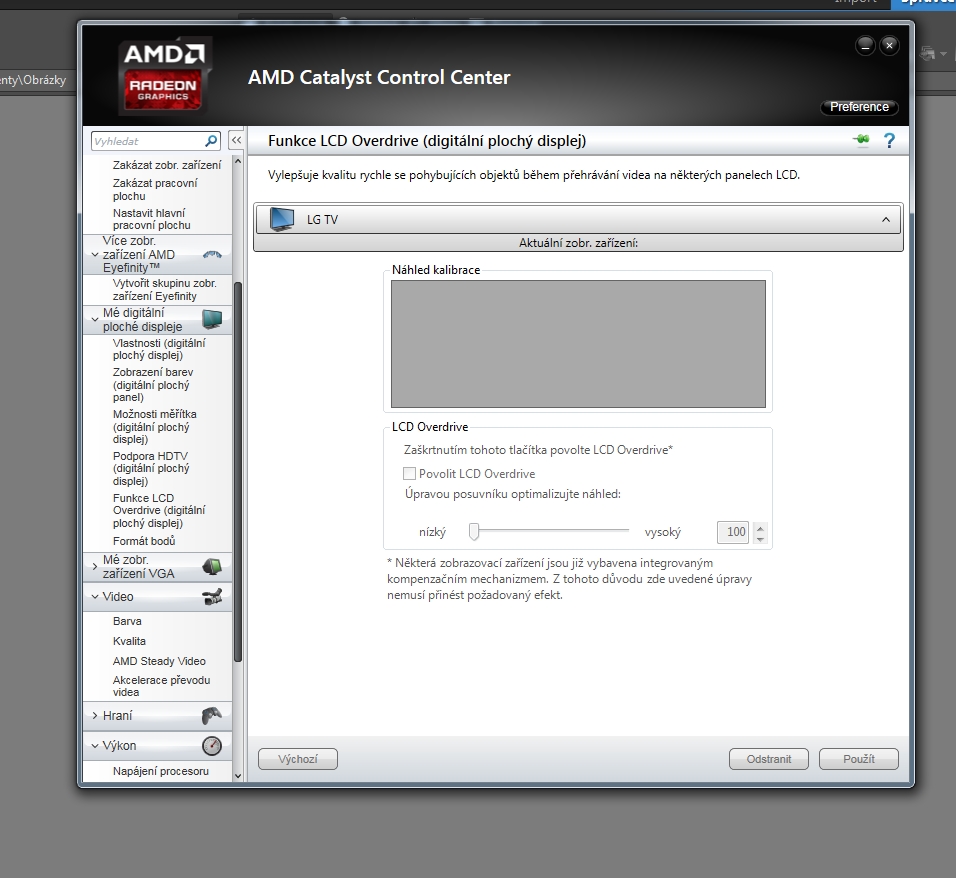Close the Catalyst Control Center window
Viewport: 956px width, 878px height.
(x=890, y=46)
